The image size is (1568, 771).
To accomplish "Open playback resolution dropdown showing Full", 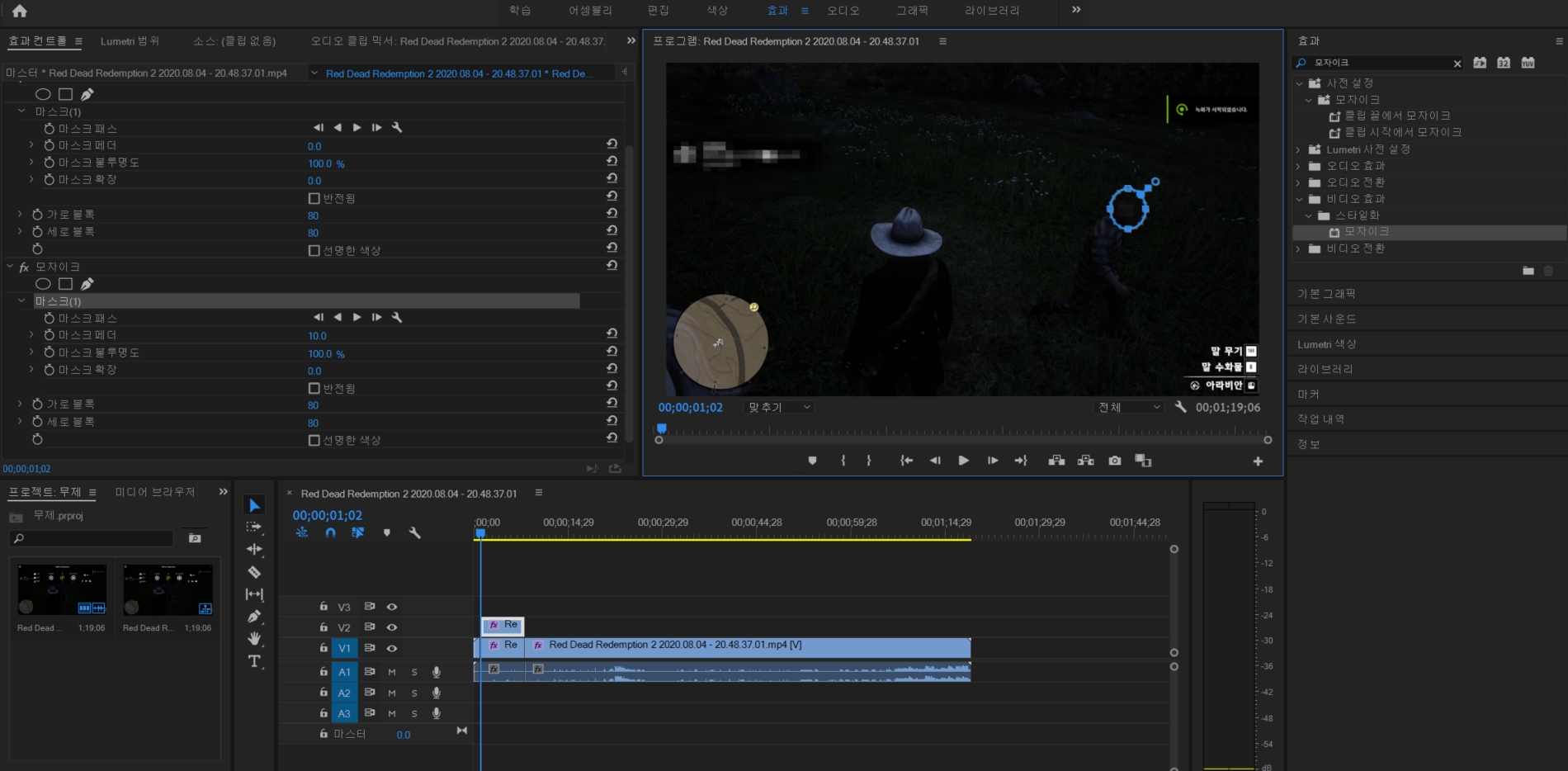I will coord(1129,407).
